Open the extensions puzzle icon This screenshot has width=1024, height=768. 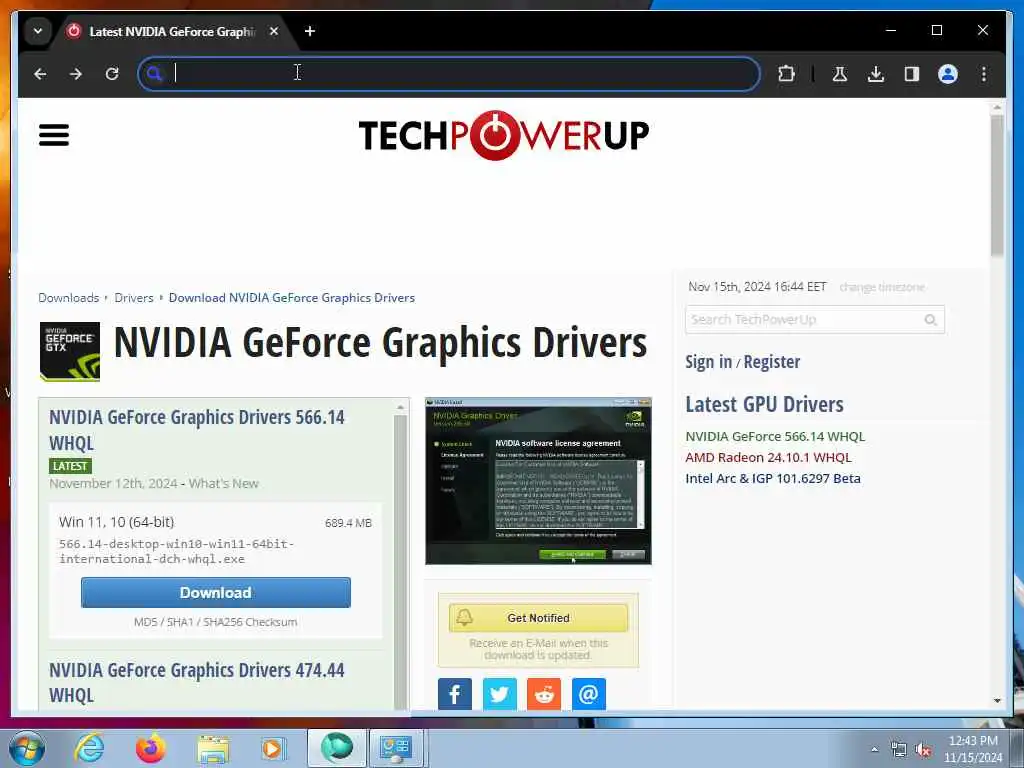[786, 74]
